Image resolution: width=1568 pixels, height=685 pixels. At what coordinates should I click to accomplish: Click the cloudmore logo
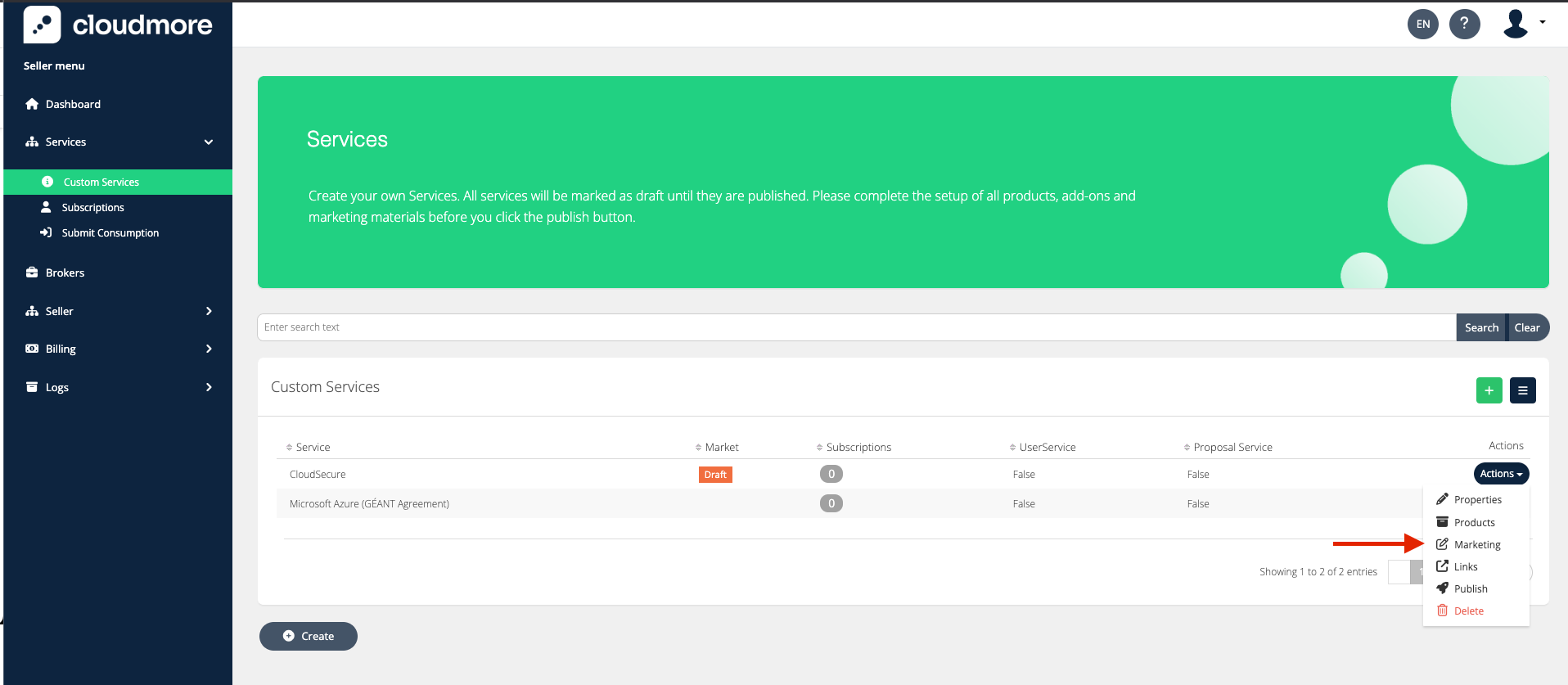point(118,25)
